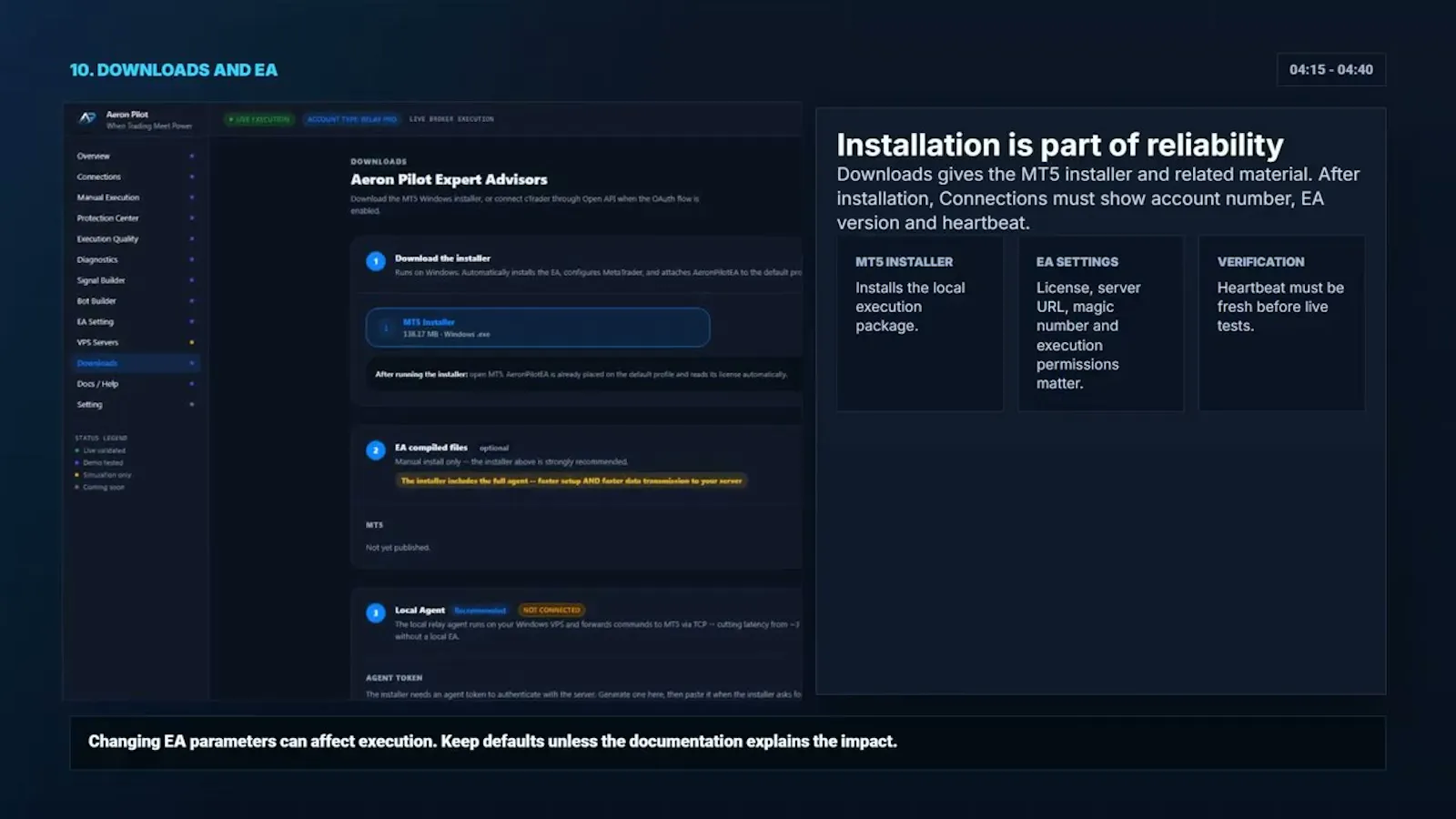Click the Account Type Relay Pro badge

(351, 119)
